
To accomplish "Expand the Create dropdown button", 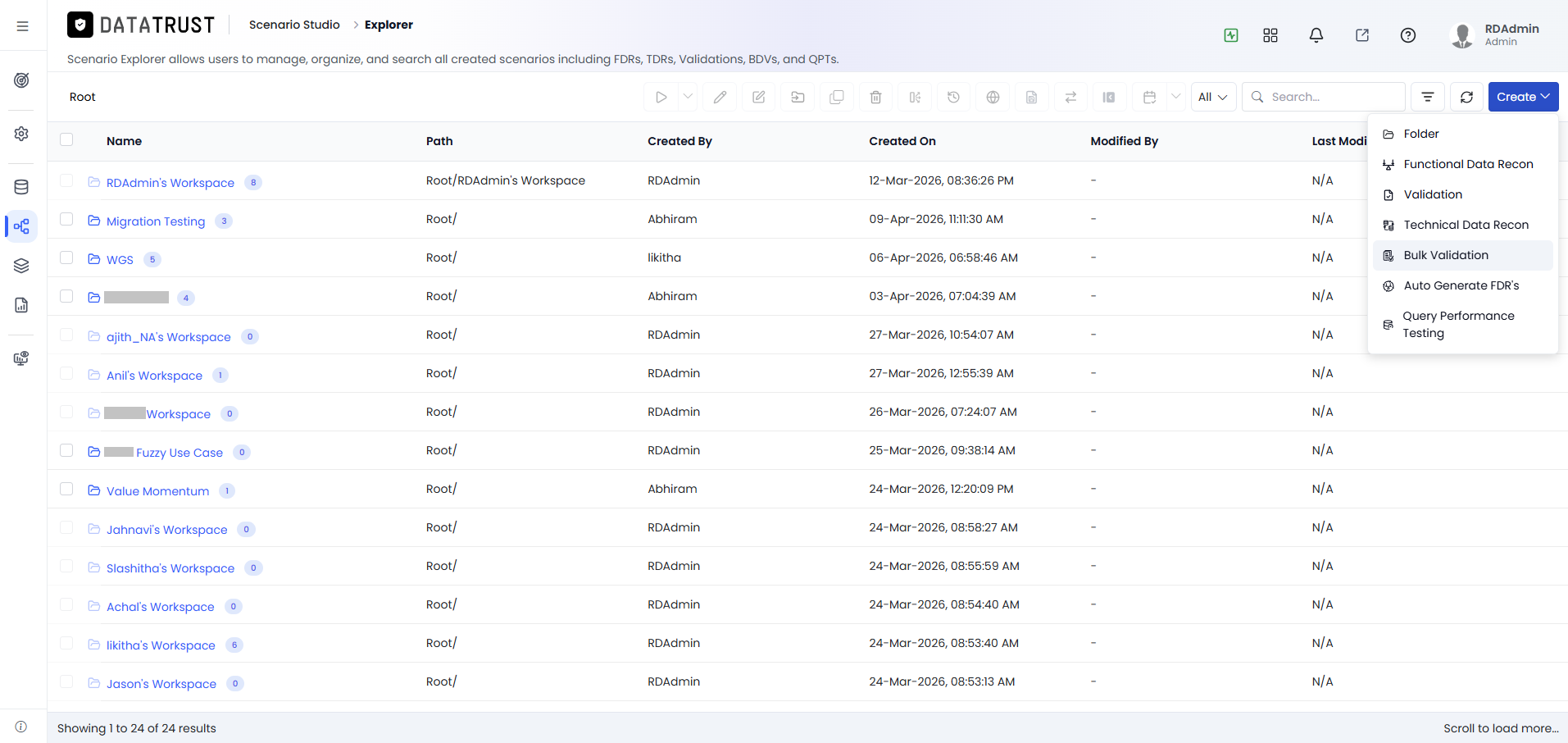I will coord(1523,97).
